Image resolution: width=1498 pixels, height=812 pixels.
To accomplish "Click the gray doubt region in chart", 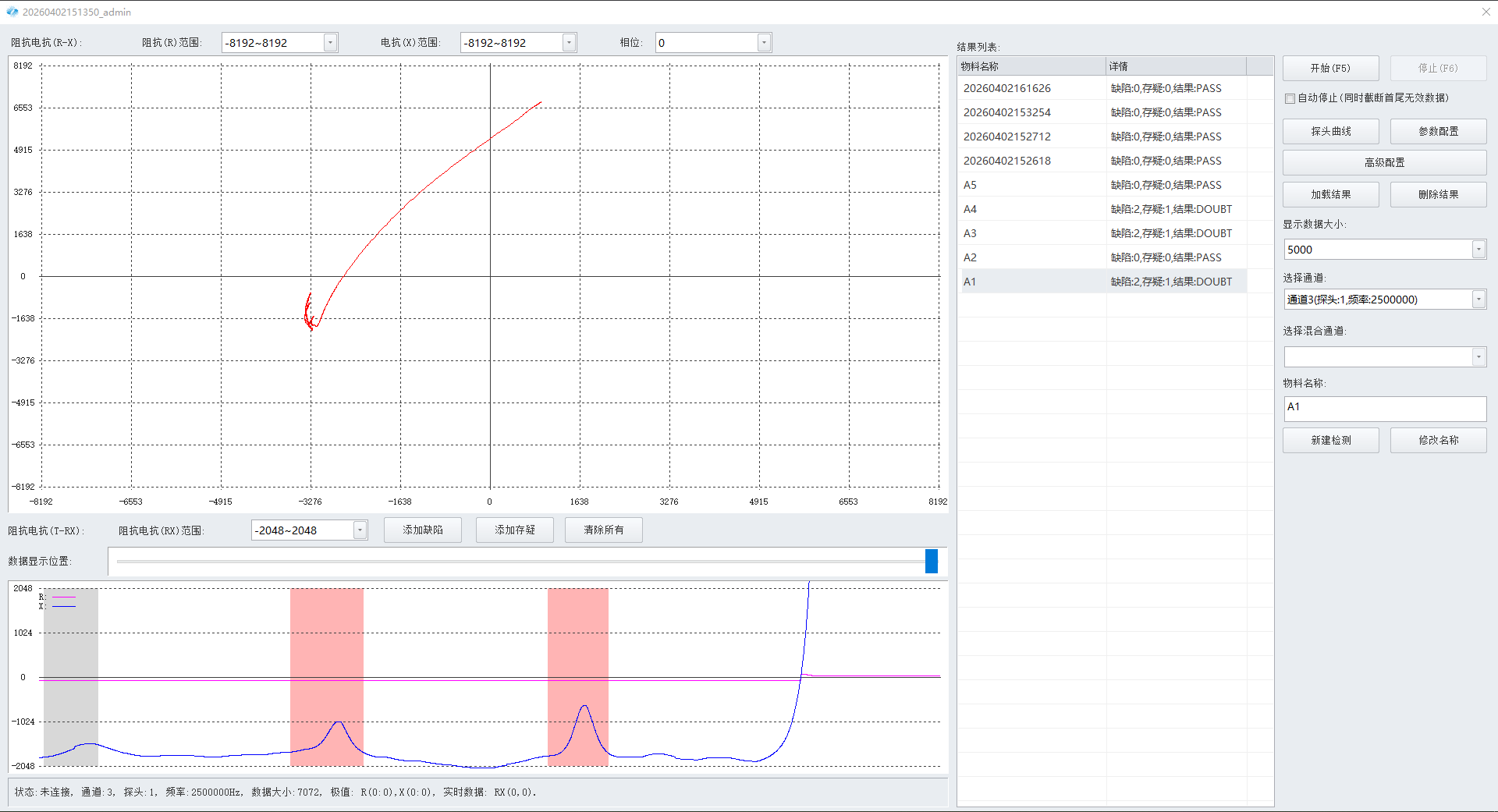I will coord(71,677).
